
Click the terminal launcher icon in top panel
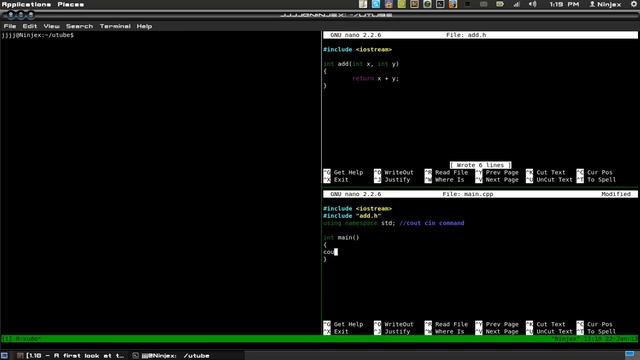click(440, 4)
